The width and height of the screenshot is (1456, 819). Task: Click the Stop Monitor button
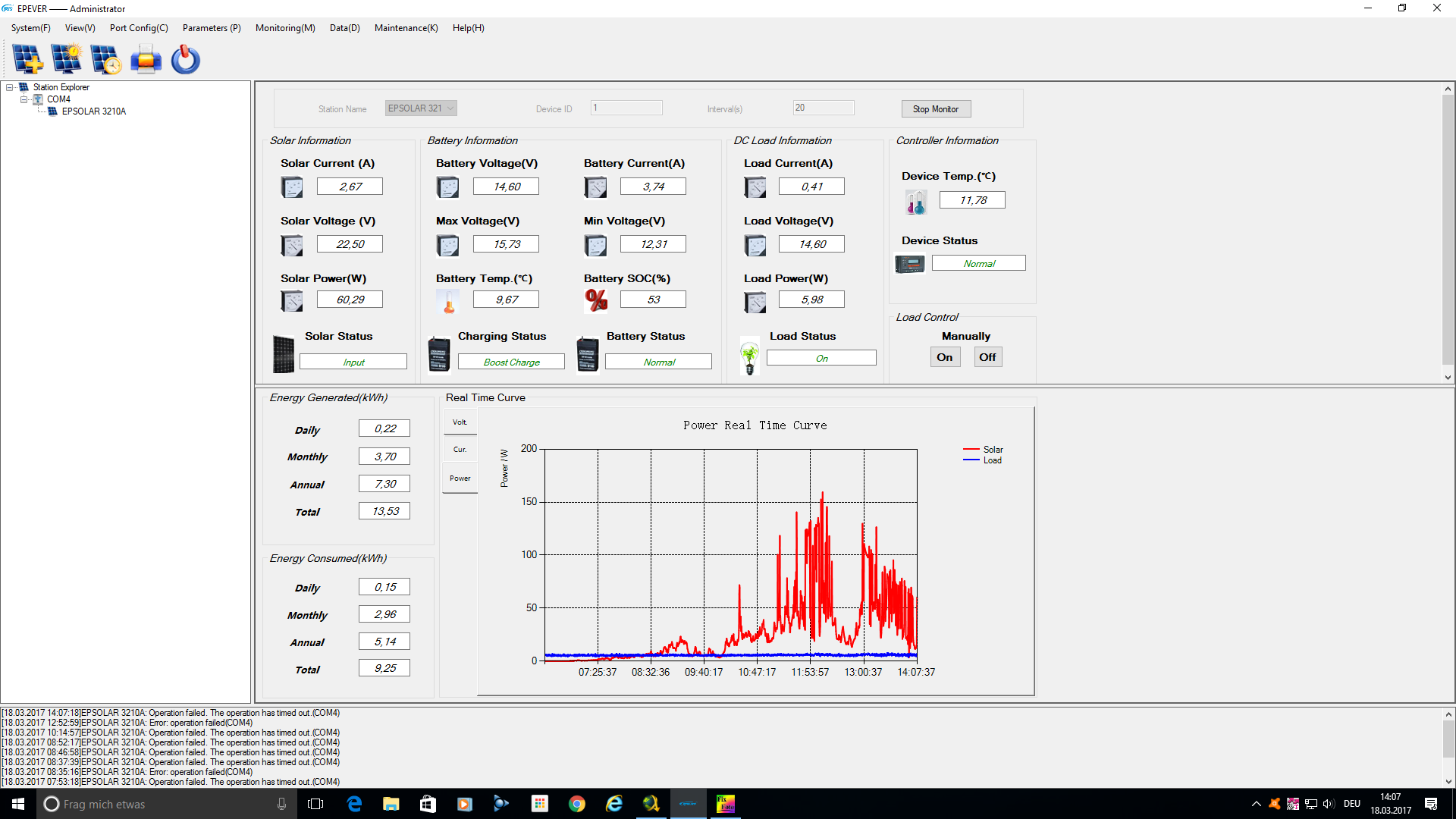pos(936,109)
